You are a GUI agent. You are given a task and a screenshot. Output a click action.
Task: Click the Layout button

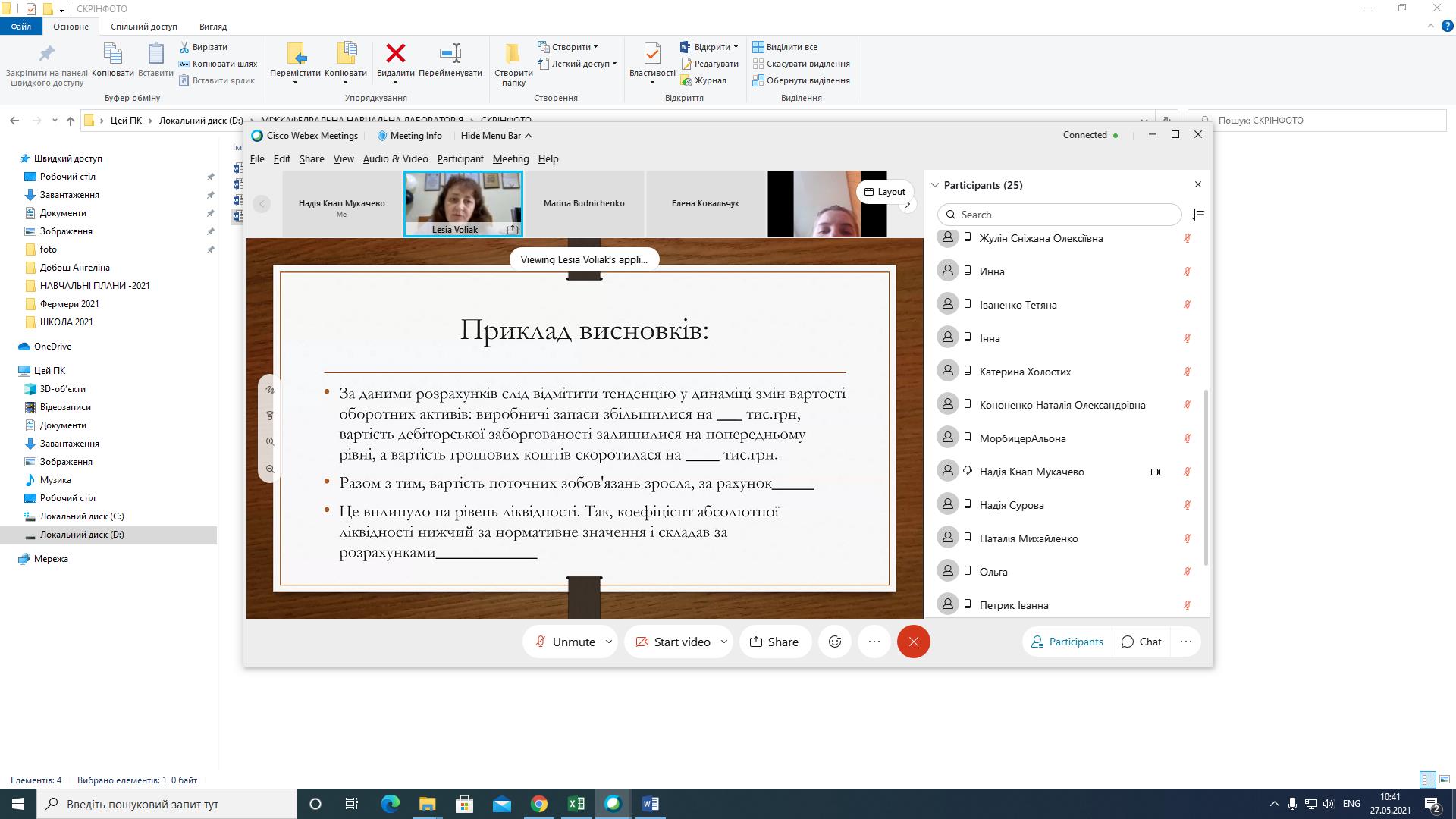pyautogui.click(x=885, y=192)
